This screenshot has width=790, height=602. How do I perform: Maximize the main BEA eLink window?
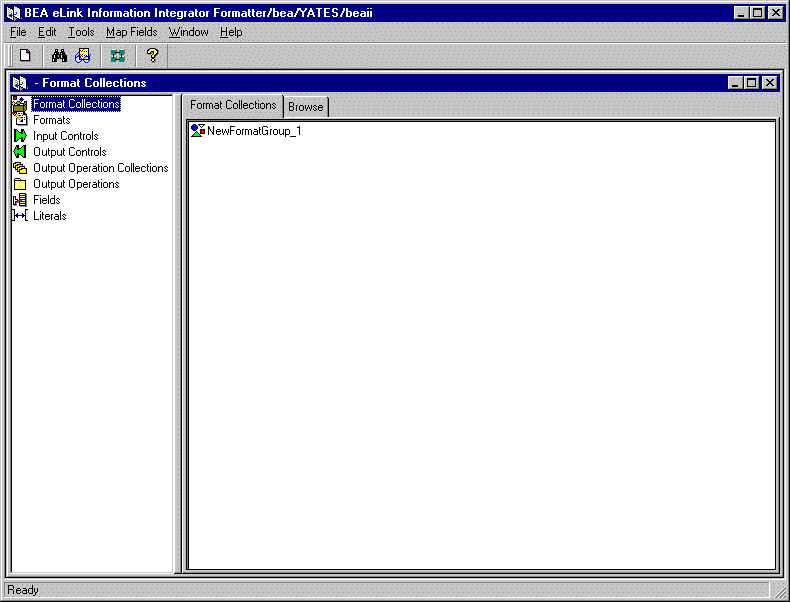point(758,13)
